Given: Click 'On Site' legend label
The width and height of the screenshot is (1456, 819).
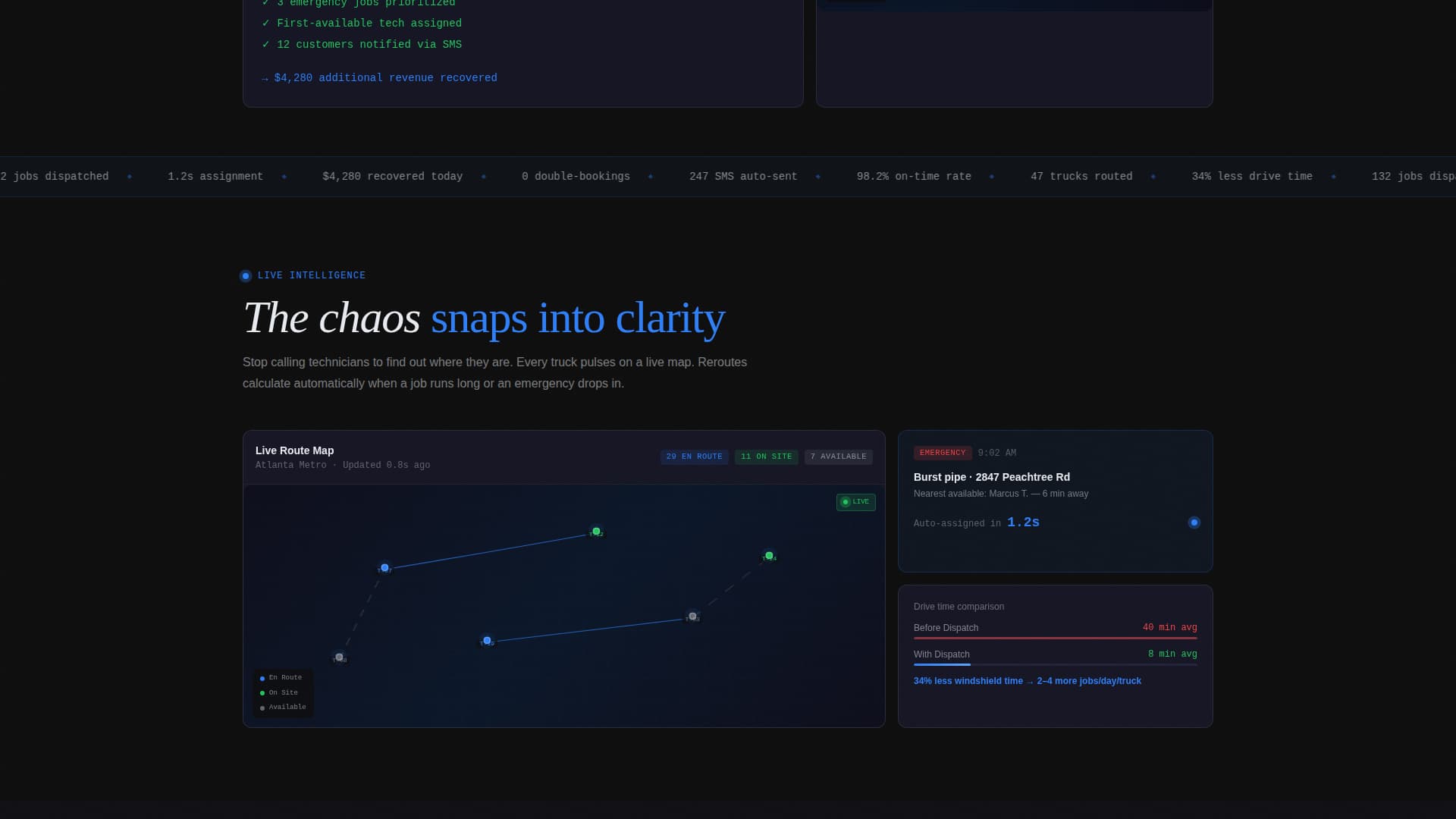Looking at the screenshot, I should point(284,693).
